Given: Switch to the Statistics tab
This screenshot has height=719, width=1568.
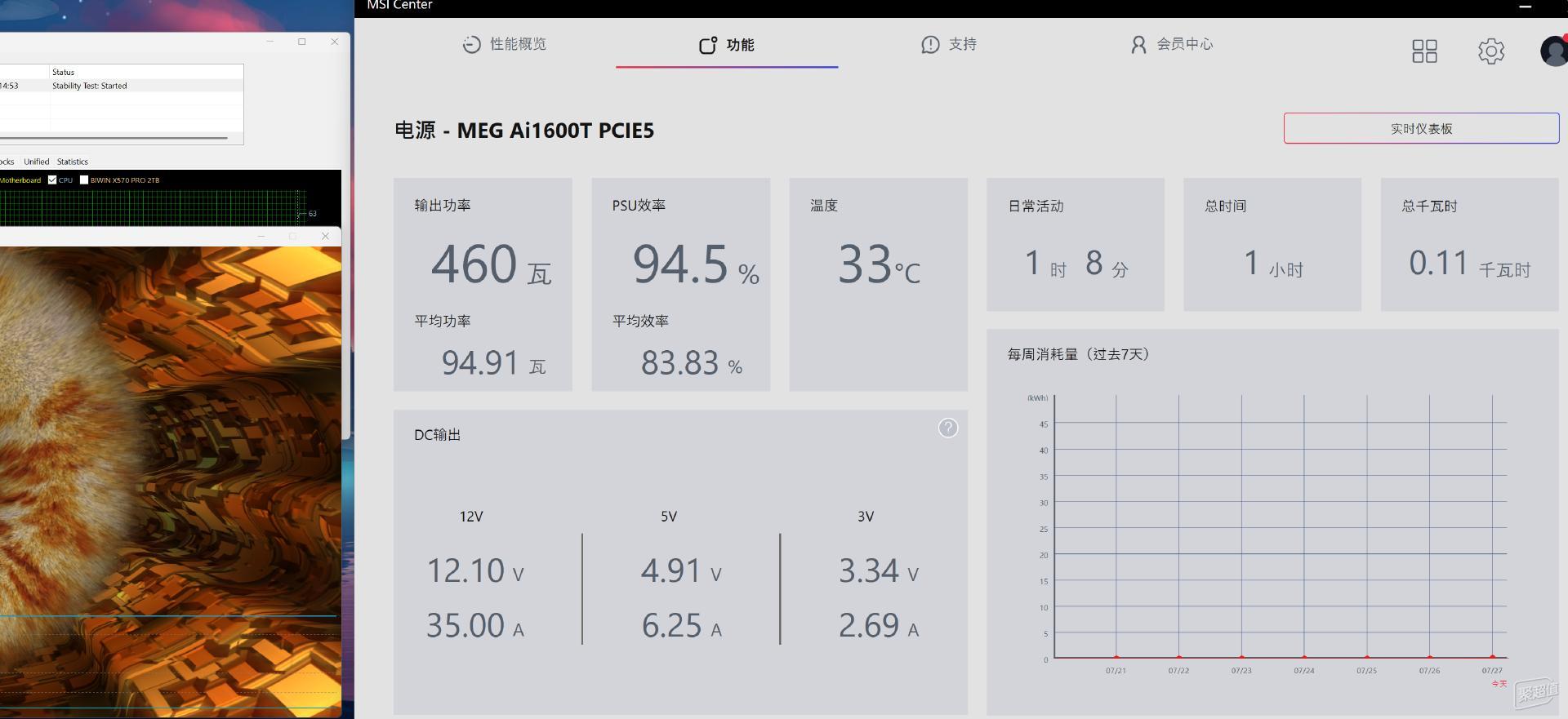Looking at the screenshot, I should click(x=73, y=162).
